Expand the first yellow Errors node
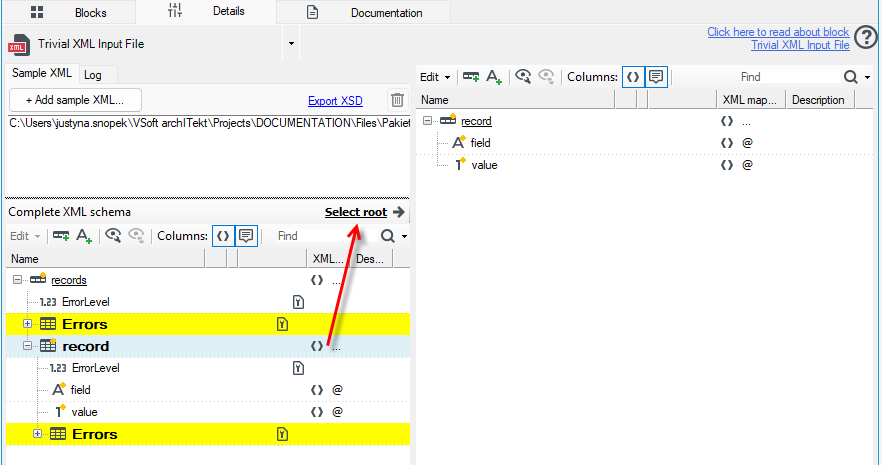 [x=27, y=324]
